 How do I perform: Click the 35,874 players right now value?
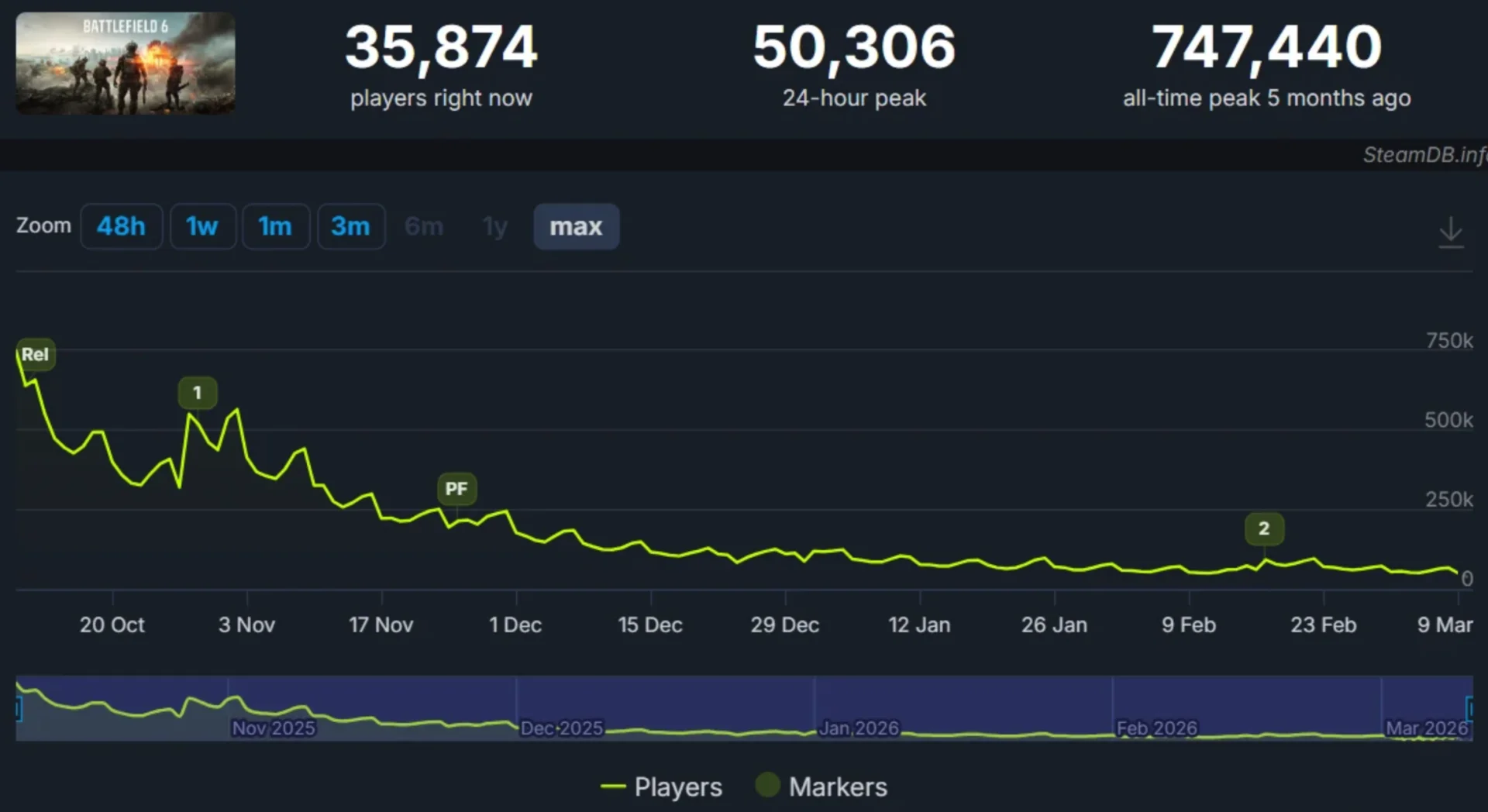coord(441,46)
